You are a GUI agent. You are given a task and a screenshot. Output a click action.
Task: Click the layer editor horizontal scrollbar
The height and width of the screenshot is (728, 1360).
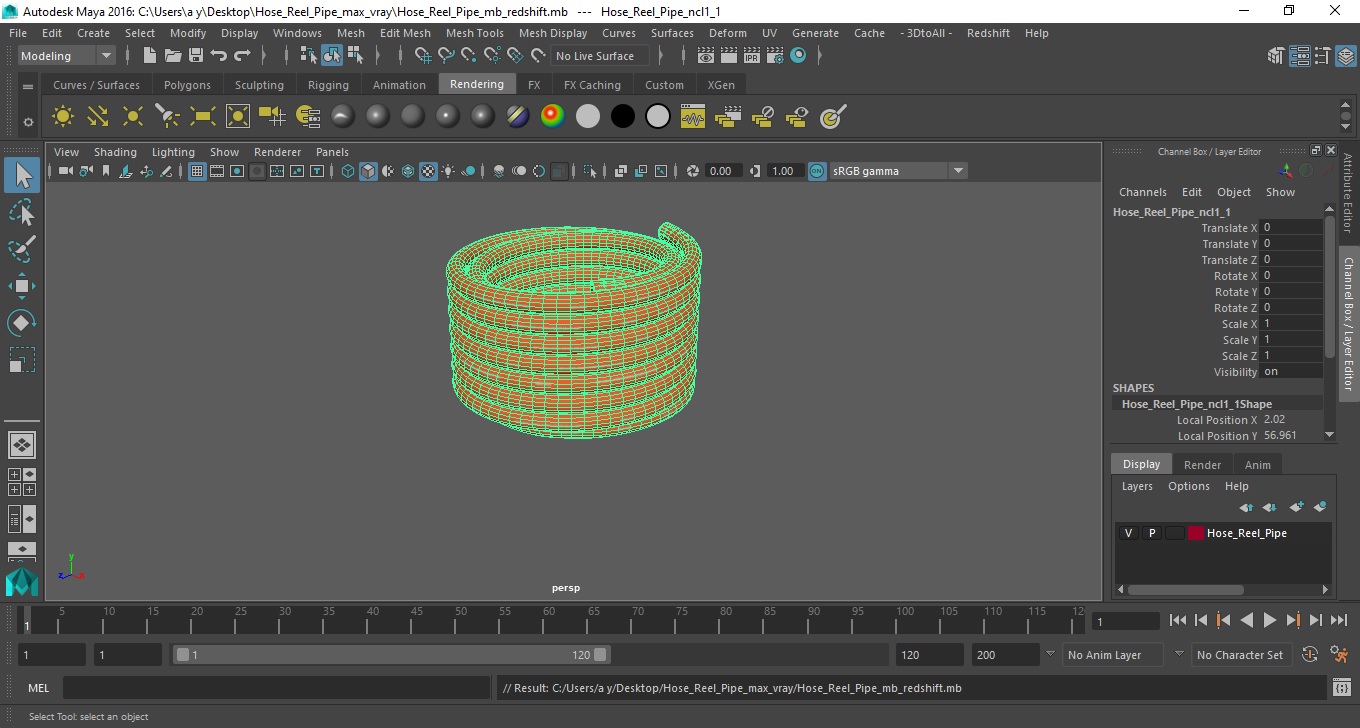pyautogui.click(x=1188, y=590)
